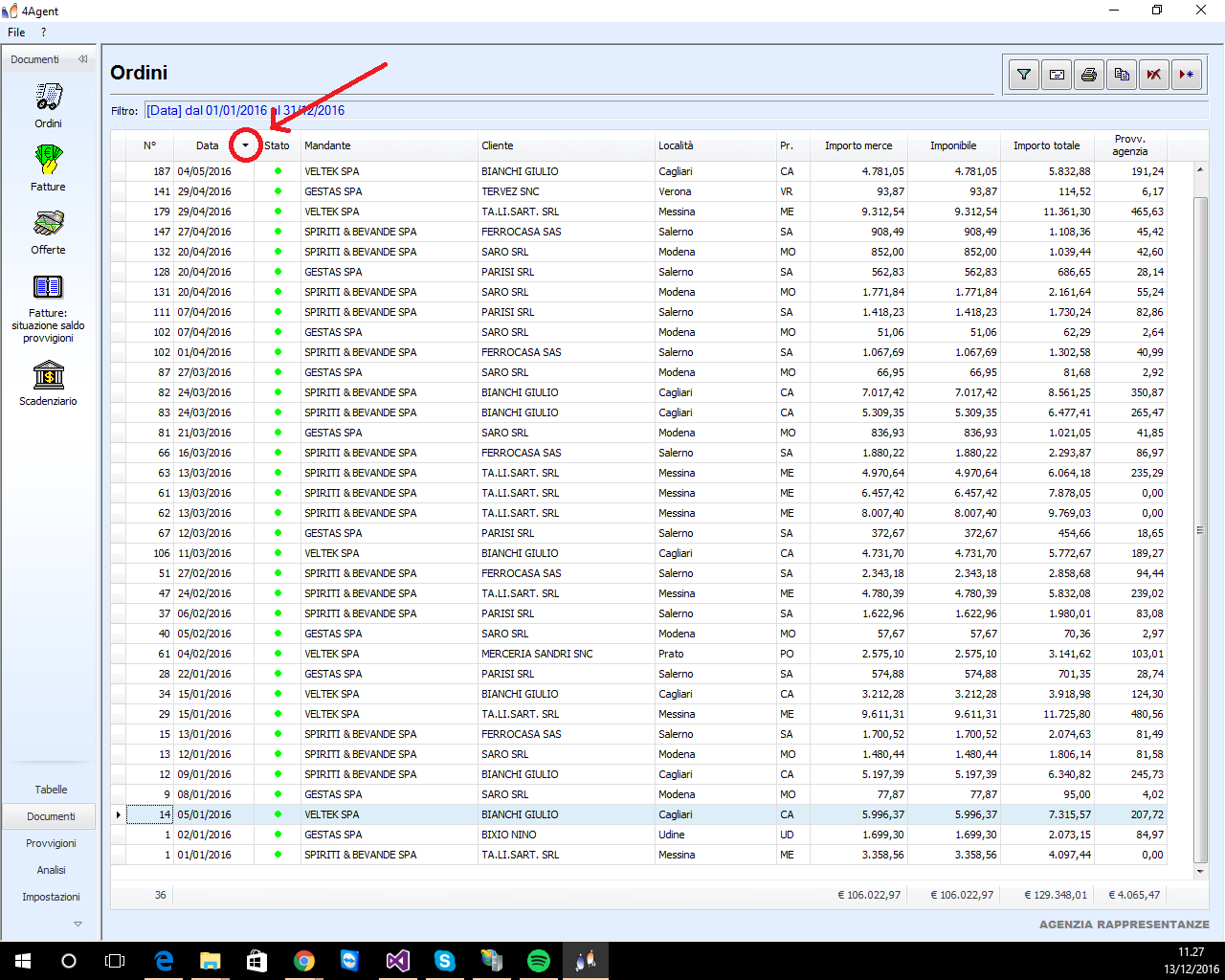Click the duplicate document toolbar button
The width and height of the screenshot is (1225, 980).
coord(1122,75)
